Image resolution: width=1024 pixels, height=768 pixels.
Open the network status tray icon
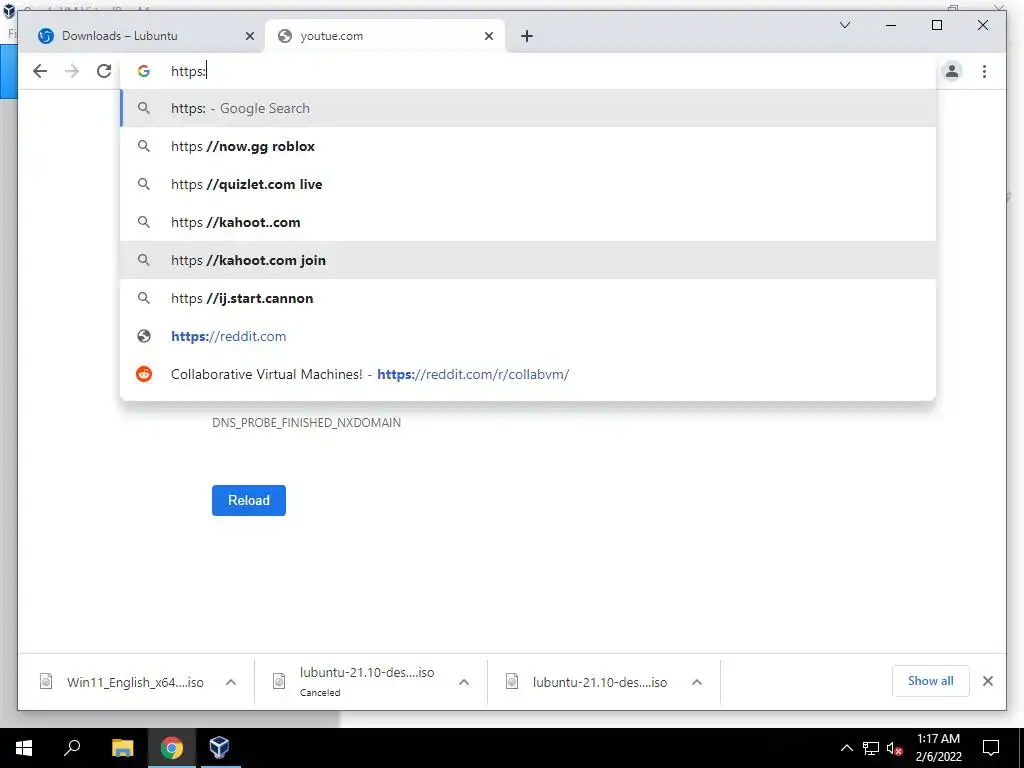(x=871, y=748)
